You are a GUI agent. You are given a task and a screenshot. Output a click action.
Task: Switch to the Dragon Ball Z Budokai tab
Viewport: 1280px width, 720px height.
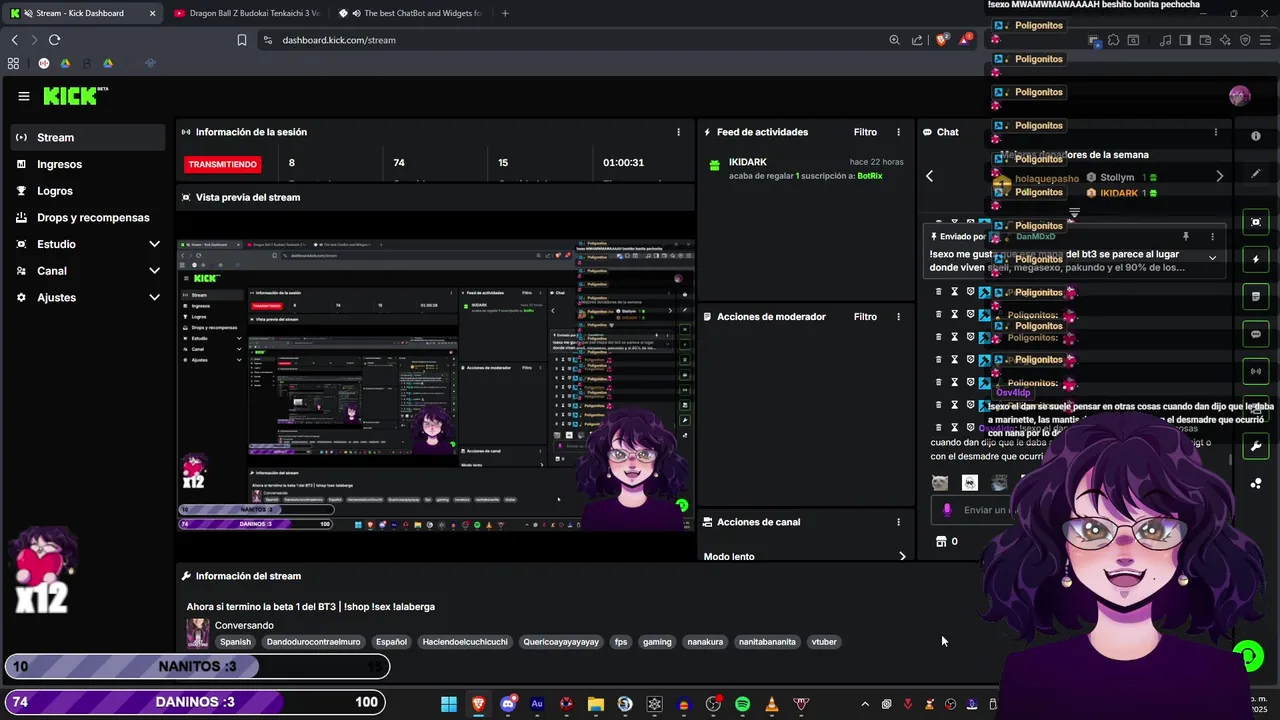tap(247, 13)
